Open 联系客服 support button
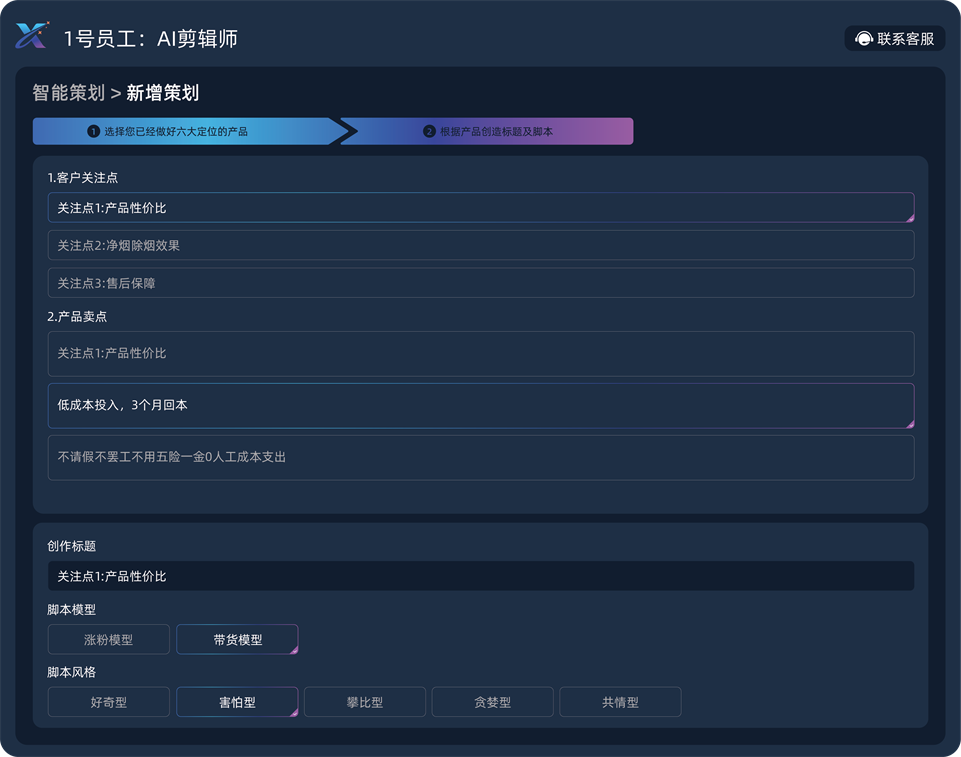 point(895,39)
